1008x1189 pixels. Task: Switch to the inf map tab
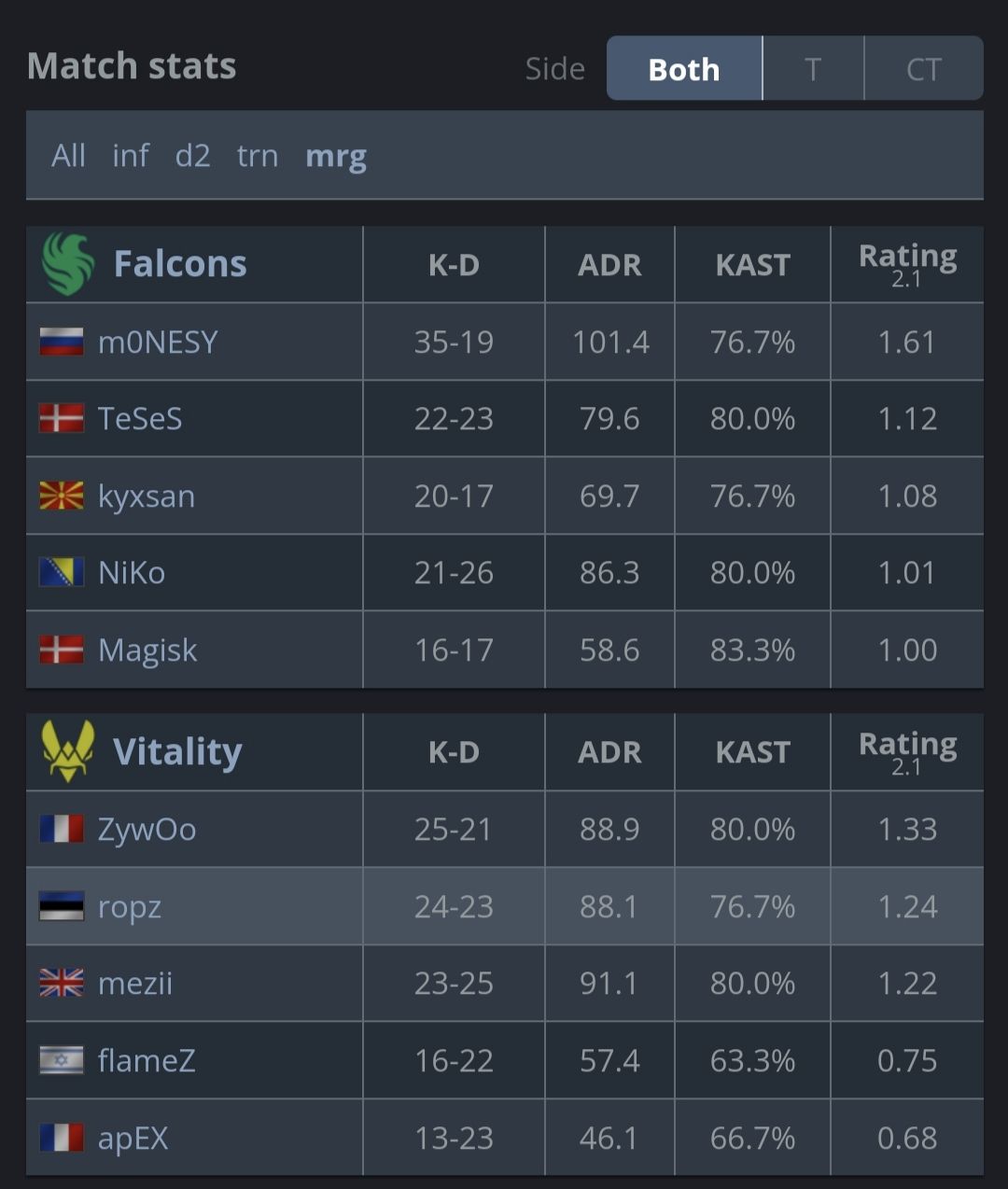pyautogui.click(x=131, y=156)
